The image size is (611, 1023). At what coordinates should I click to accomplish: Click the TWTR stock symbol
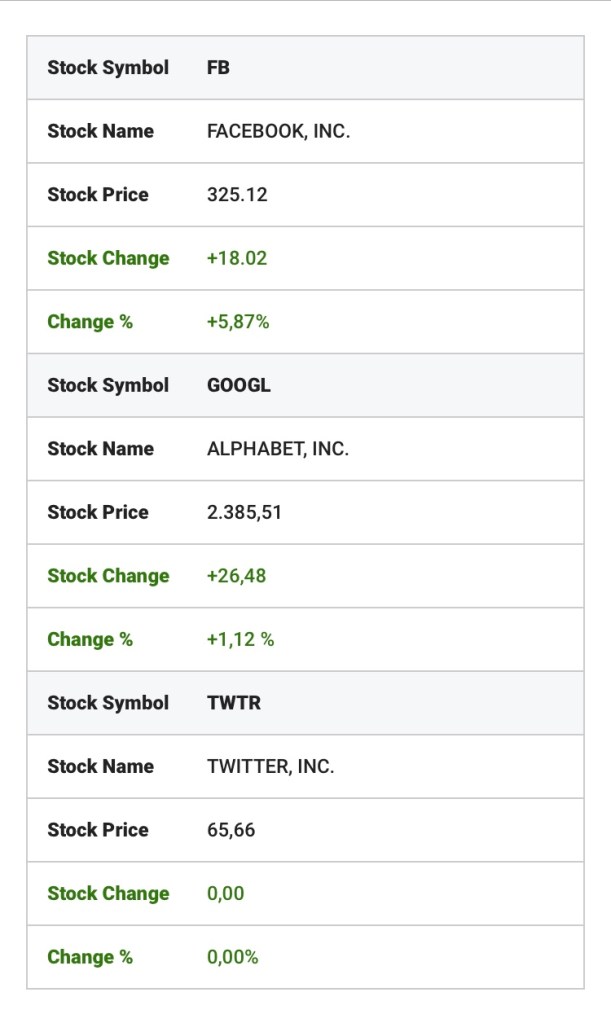click(233, 703)
